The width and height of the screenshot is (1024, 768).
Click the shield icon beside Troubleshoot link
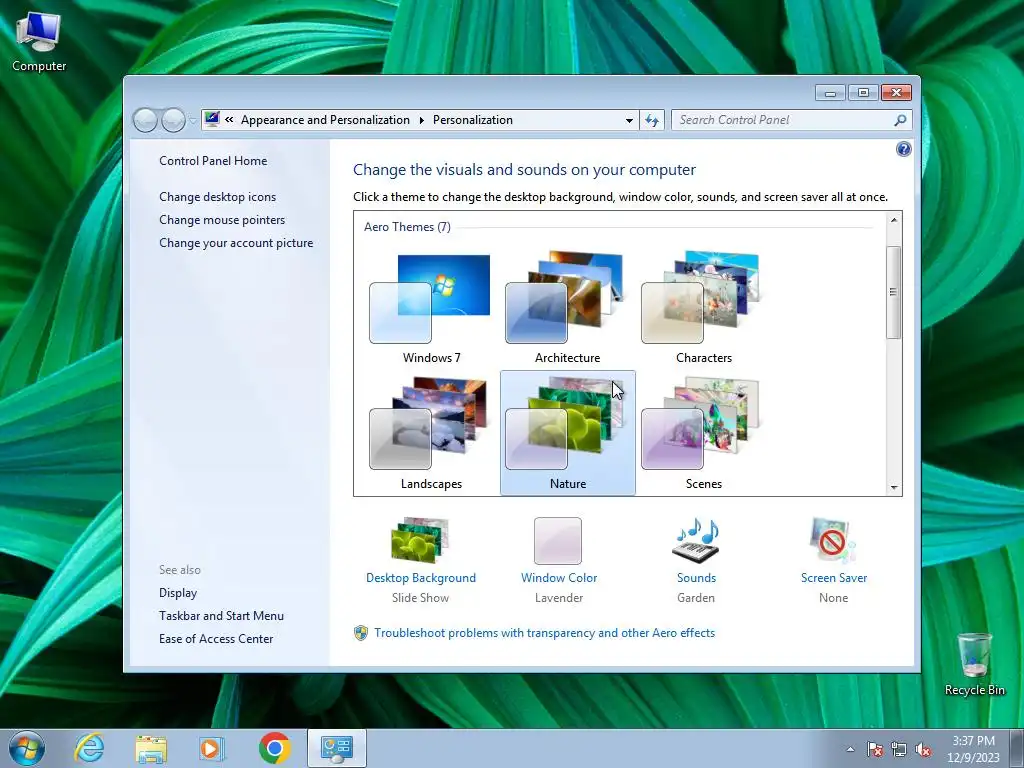(360, 633)
